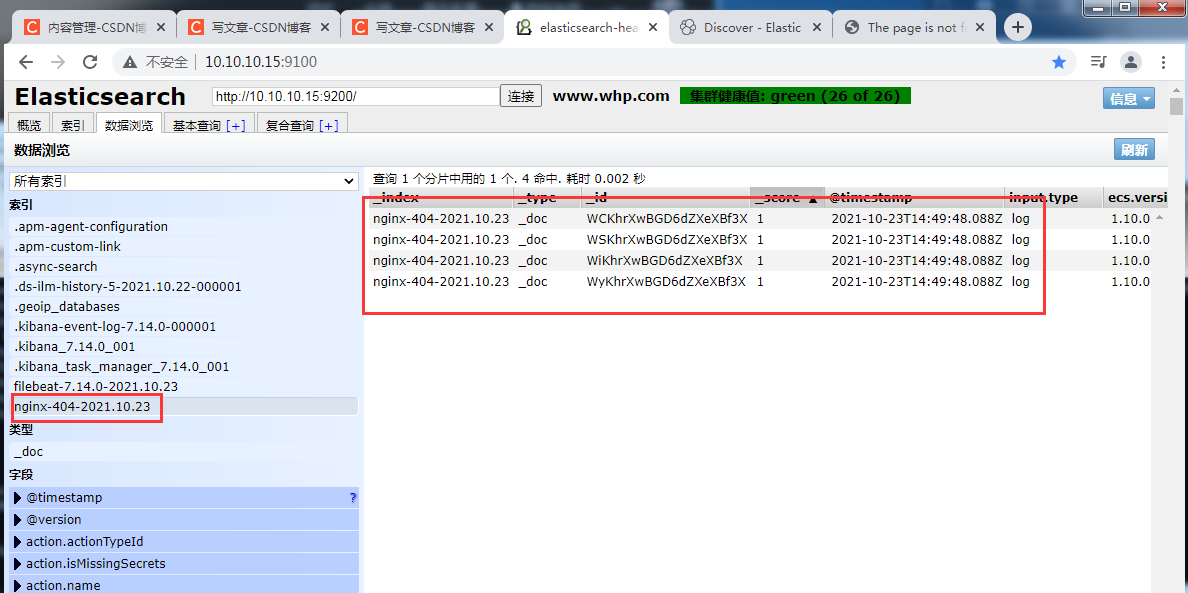Click the @timestamp column header
Viewport: 1188px width, 593px height.
(x=914, y=198)
